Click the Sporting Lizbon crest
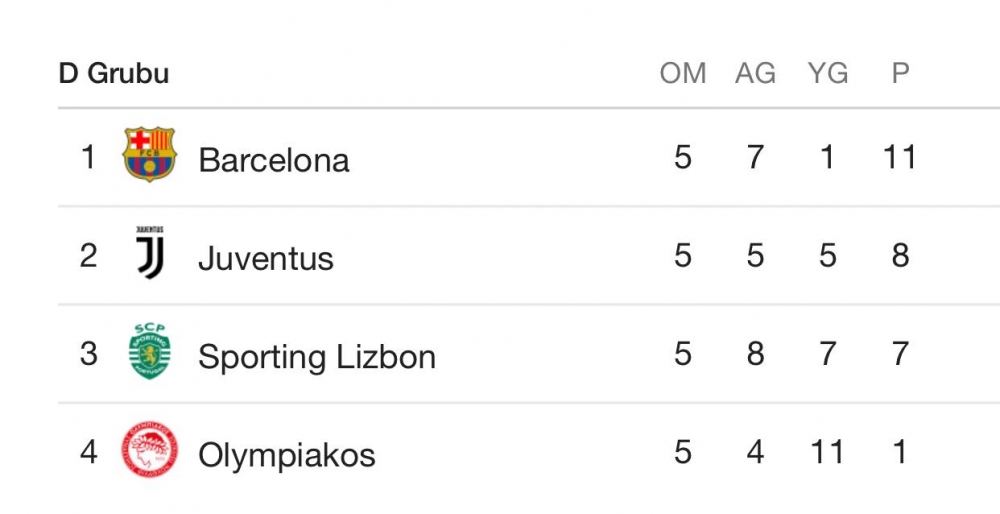The width and height of the screenshot is (1000, 514). coord(149,352)
